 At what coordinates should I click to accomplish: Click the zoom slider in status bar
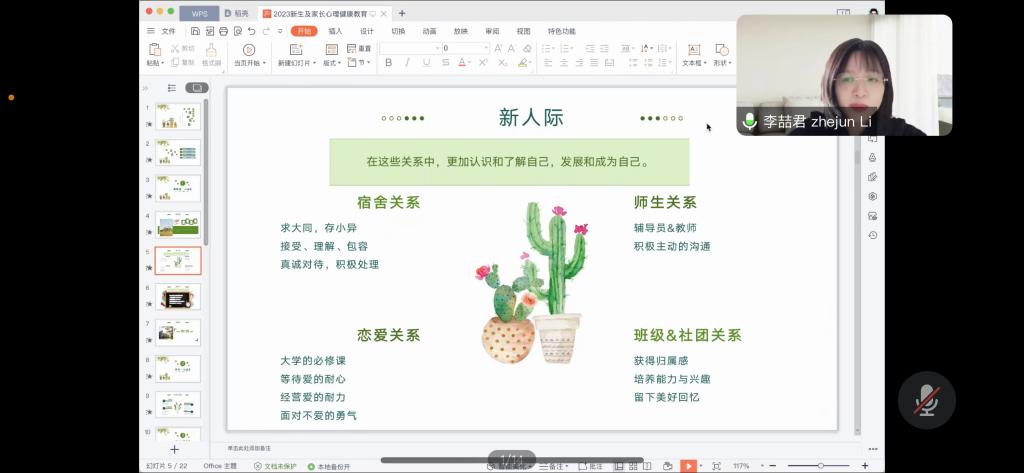[820, 466]
